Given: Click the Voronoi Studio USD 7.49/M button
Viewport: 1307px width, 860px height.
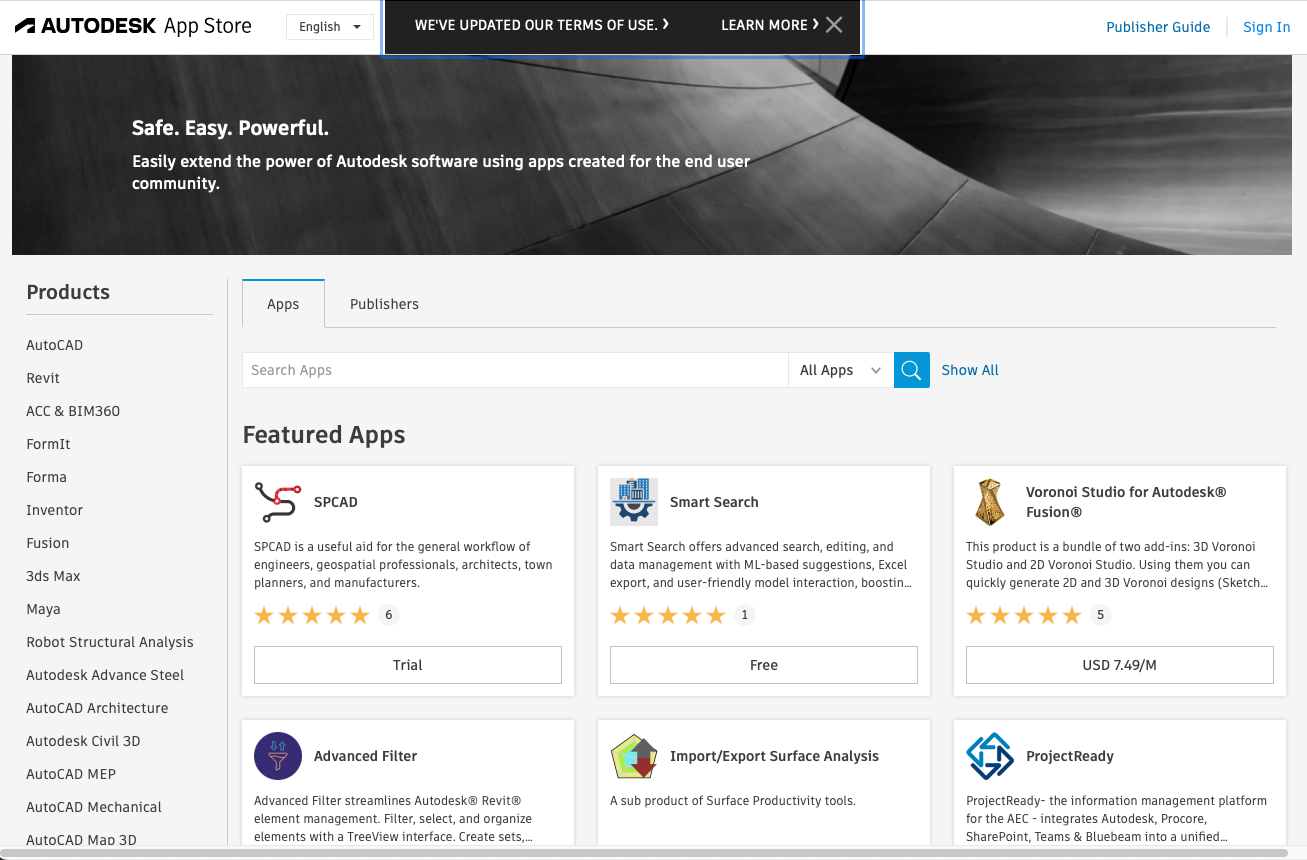Looking at the screenshot, I should coord(1120,665).
